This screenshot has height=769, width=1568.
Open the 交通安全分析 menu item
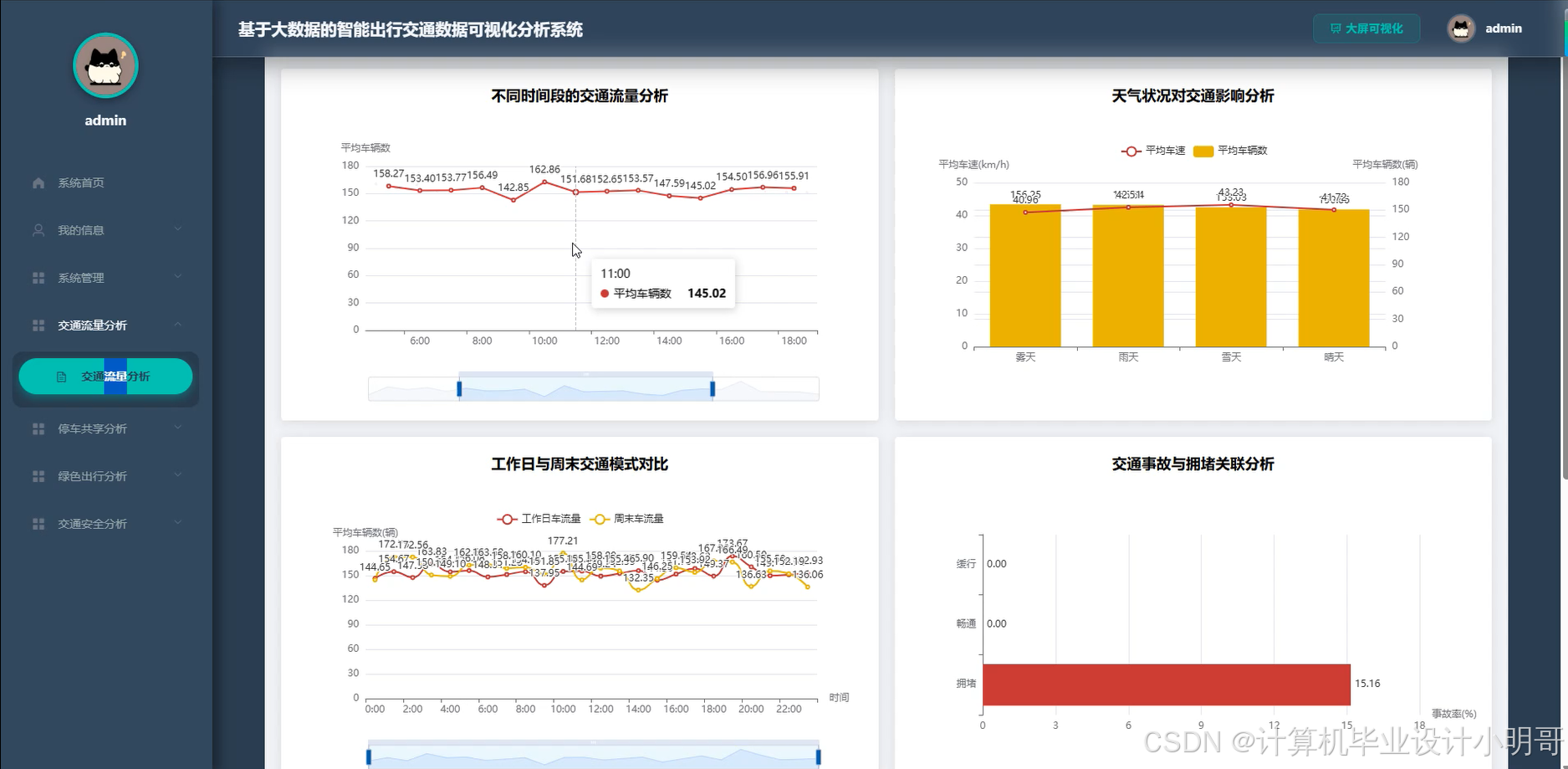105,524
